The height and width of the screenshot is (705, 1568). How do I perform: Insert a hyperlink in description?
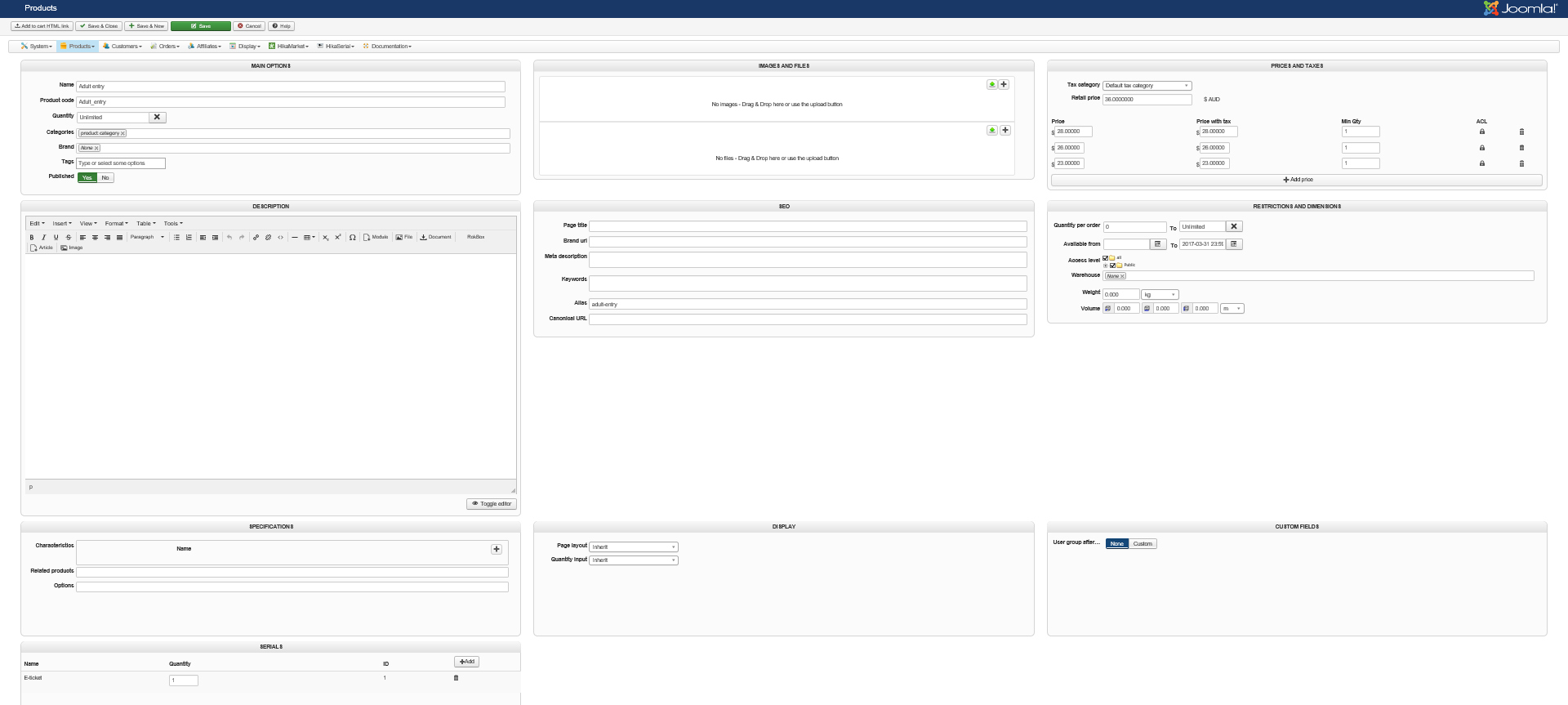(256, 238)
